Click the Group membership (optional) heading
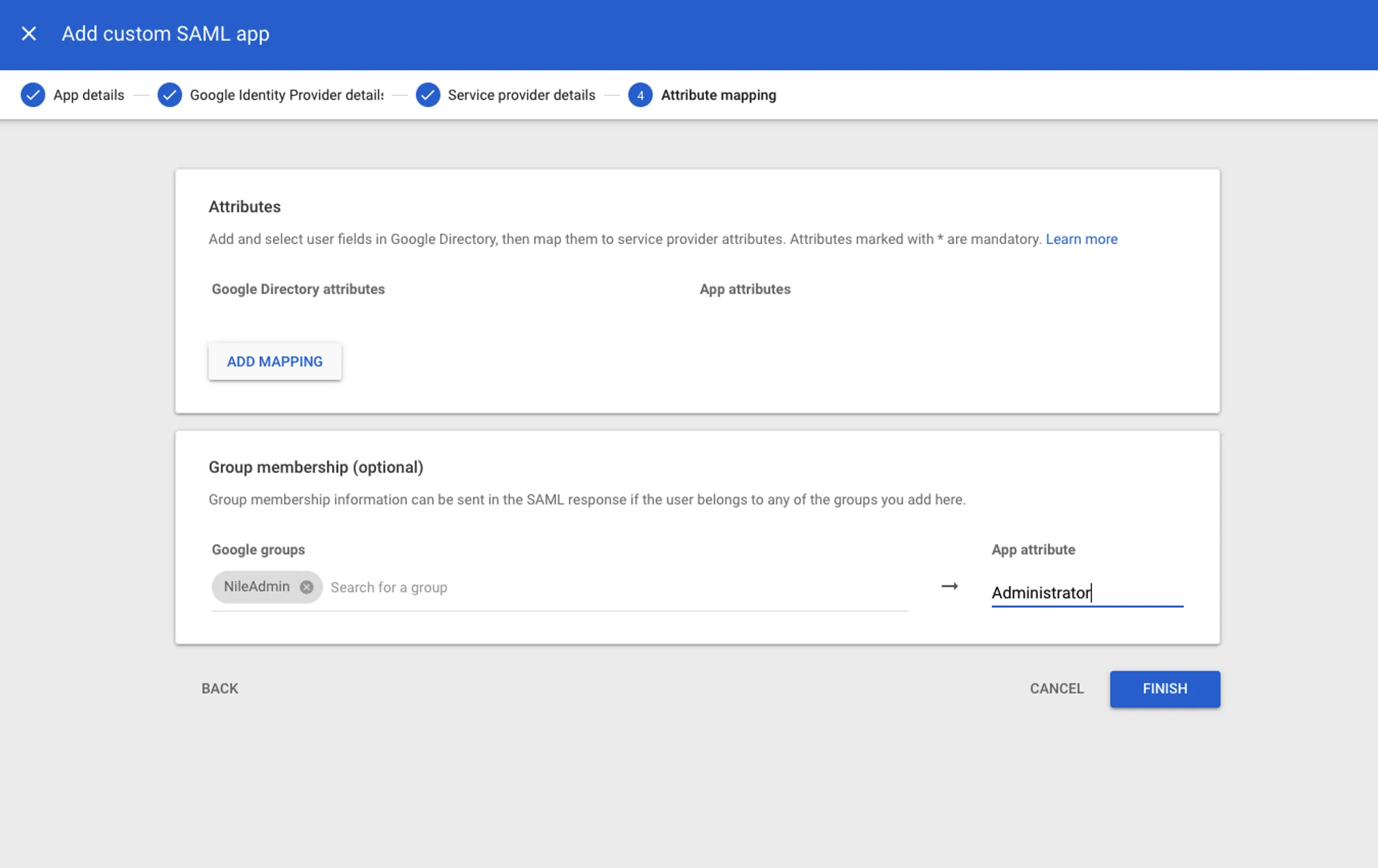1378x868 pixels. click(316, 467)
